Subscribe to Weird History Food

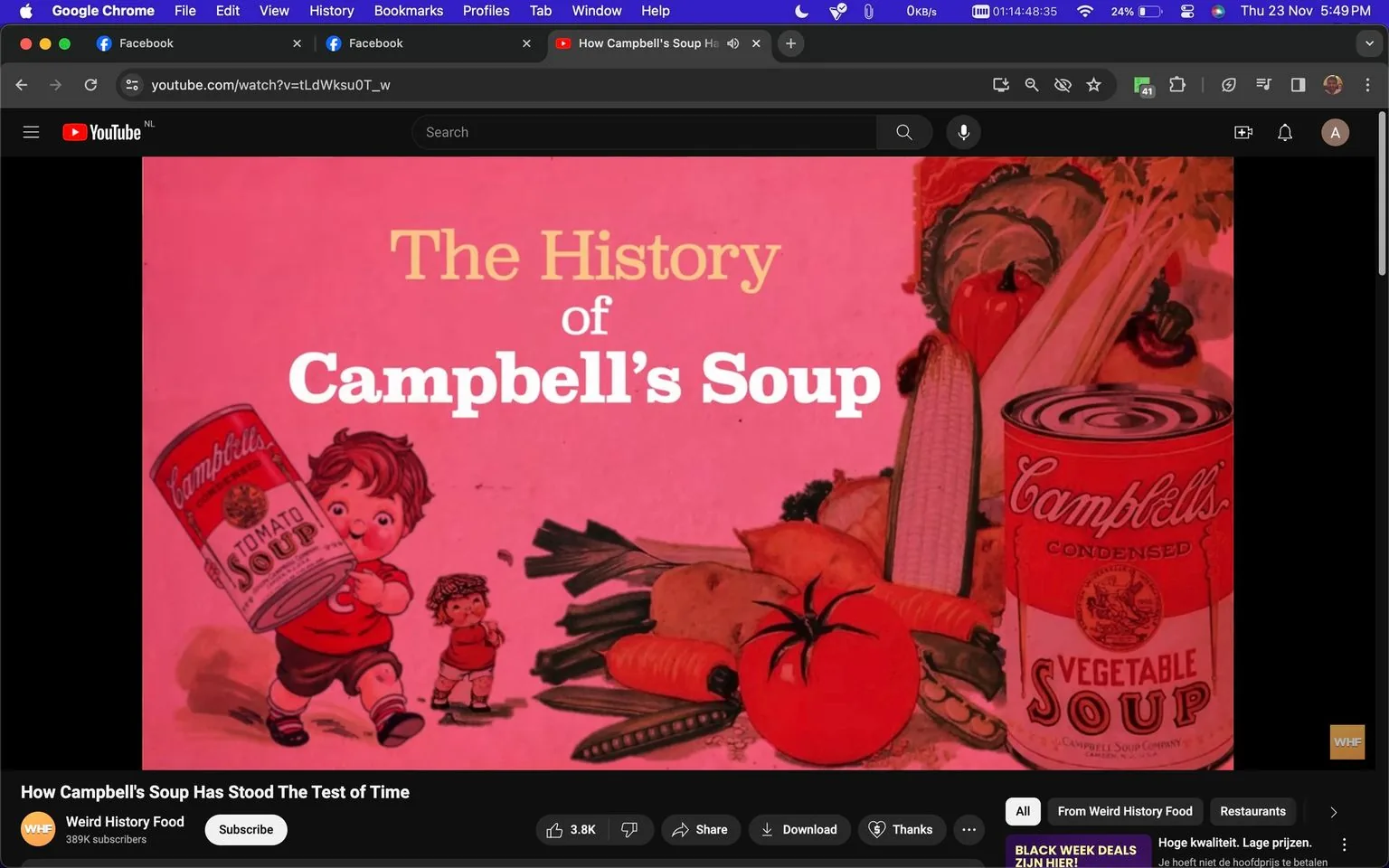point(245,829)
